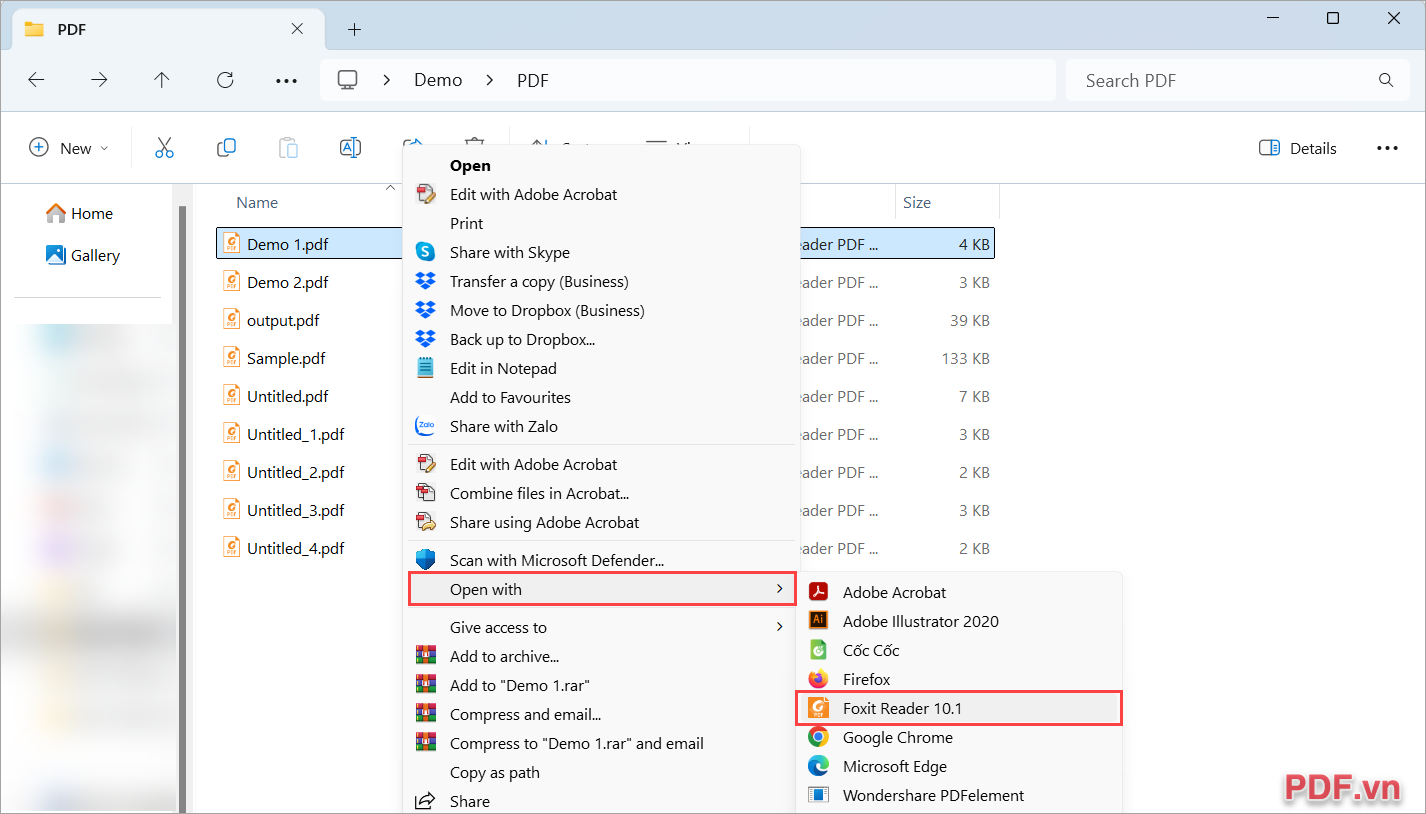Image resolution: width=1426 pixels, height=814 pixels.
Task: Select Share at context menu bottom
Action: pyautogui.click(x=601, y=801)
